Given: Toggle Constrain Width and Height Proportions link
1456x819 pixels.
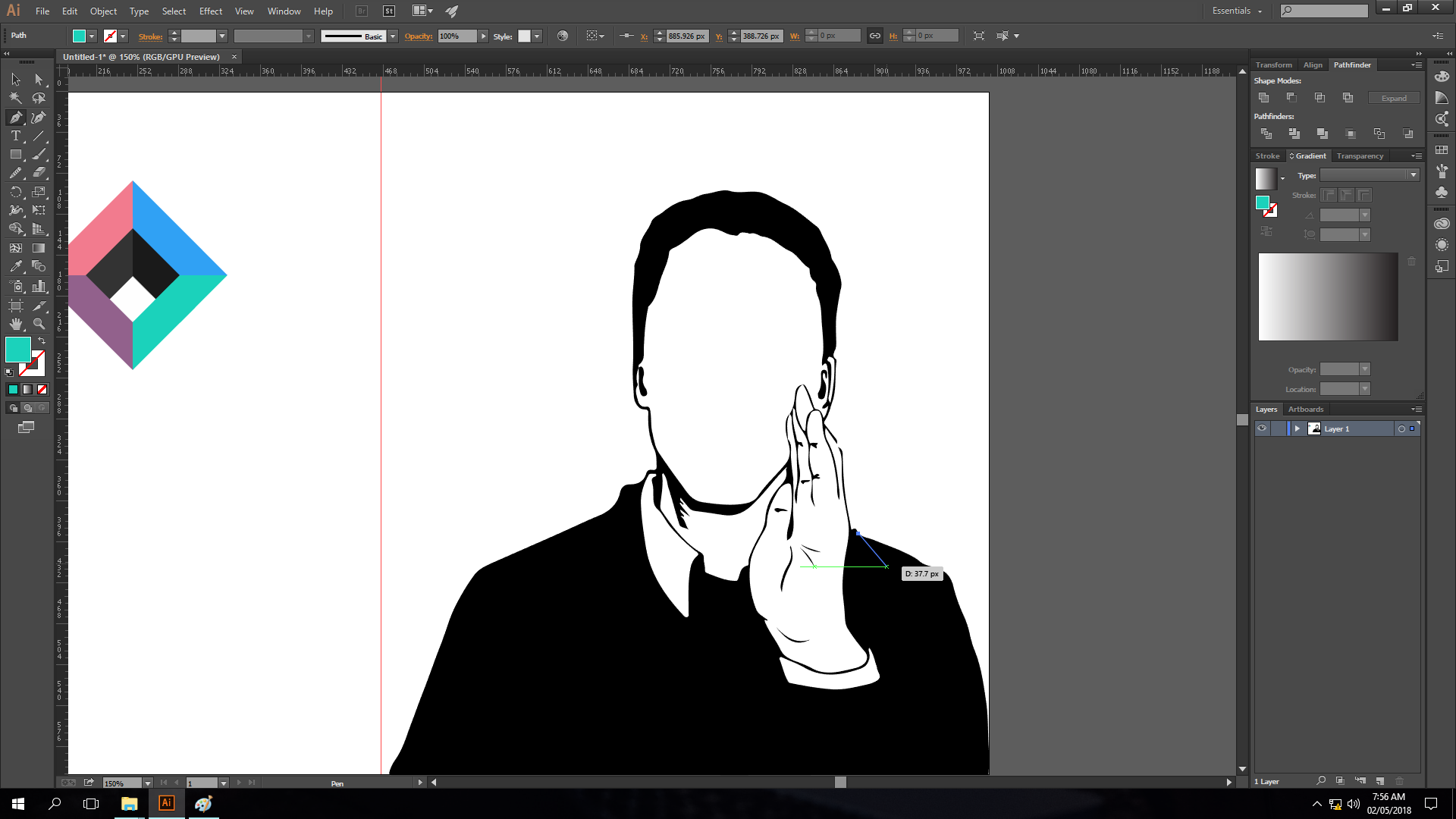Looking at the screenshot, I should [x=875, y=36].
